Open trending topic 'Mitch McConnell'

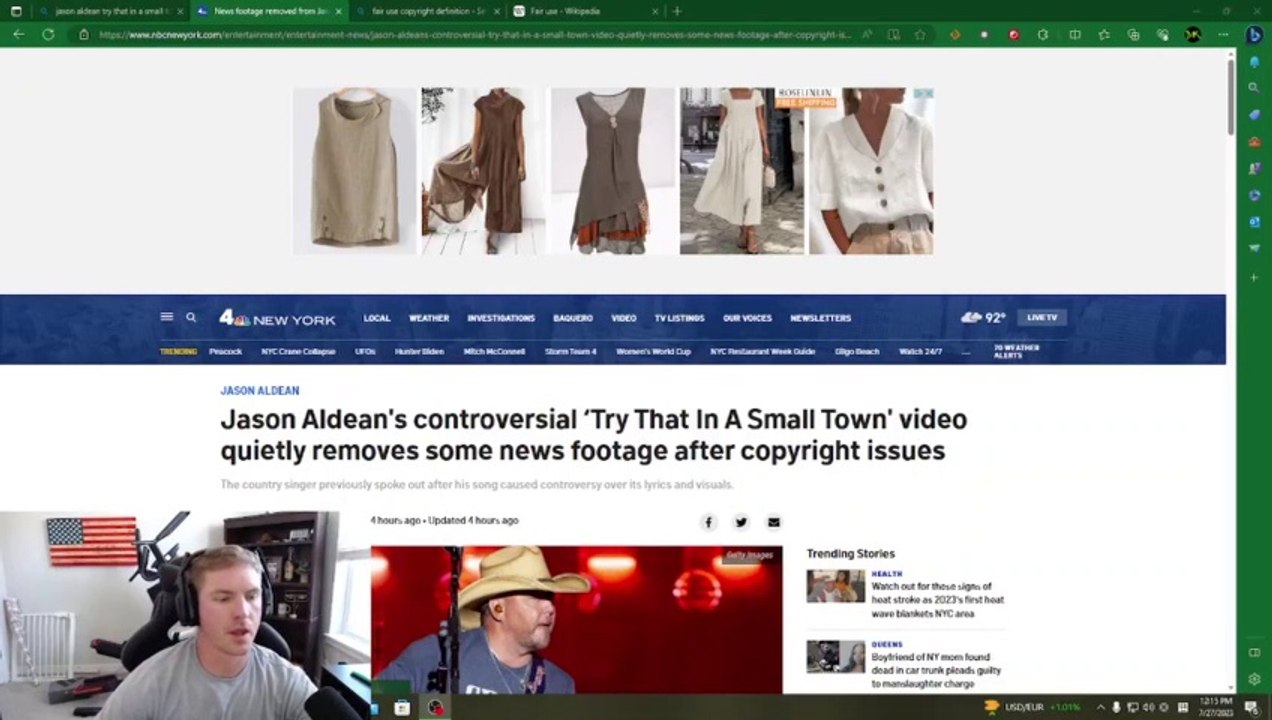[x=494, y=352]
